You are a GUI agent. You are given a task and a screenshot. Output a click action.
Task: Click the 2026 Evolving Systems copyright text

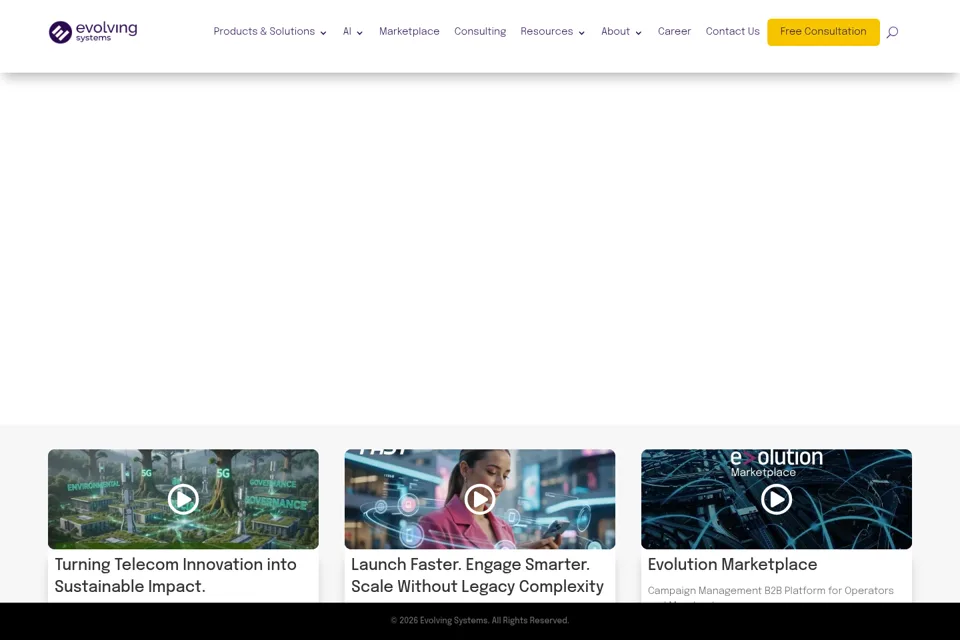point(480,620)
